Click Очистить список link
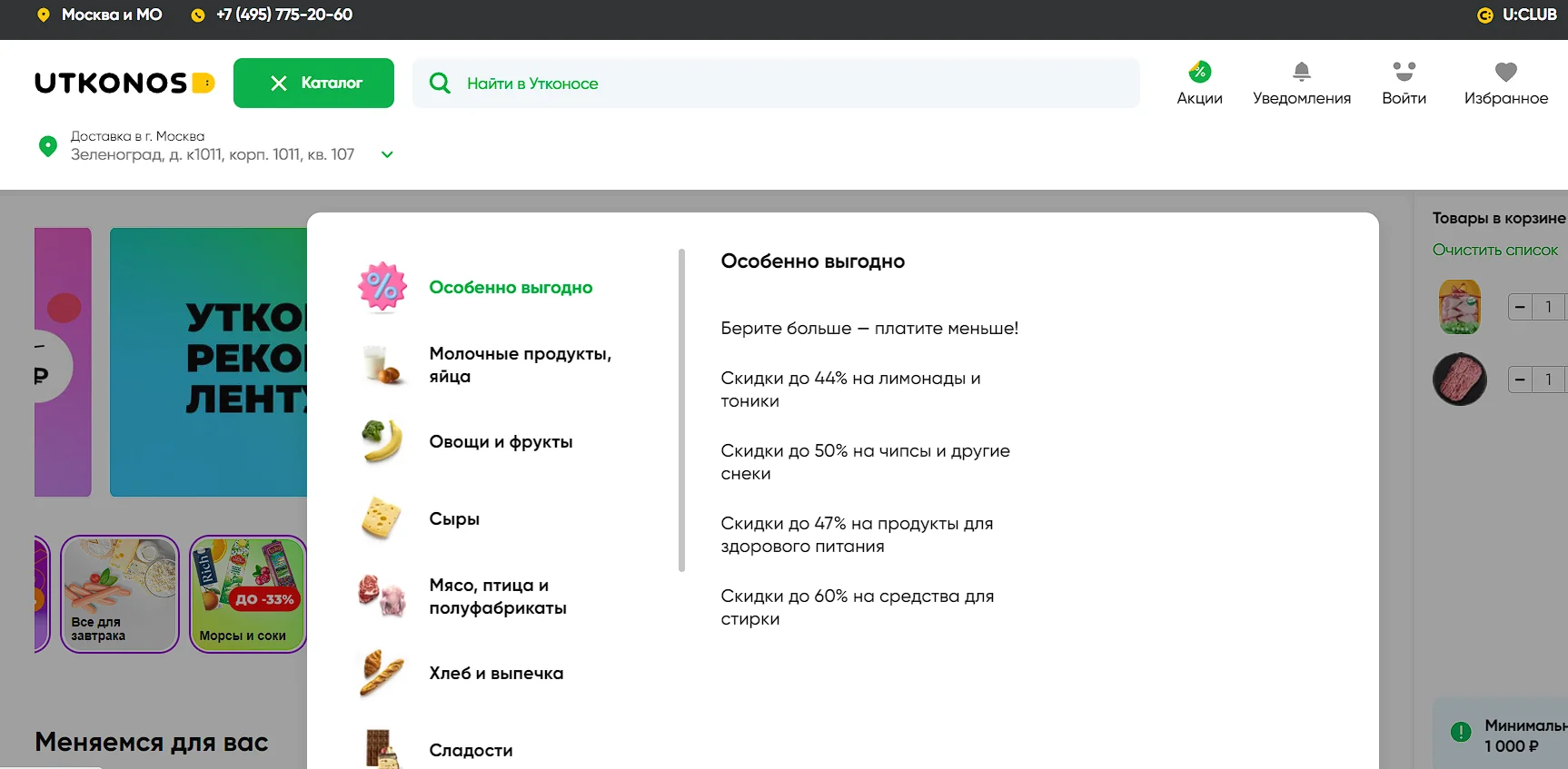Screen dimensions: 1568x769 pos(1494,250)
